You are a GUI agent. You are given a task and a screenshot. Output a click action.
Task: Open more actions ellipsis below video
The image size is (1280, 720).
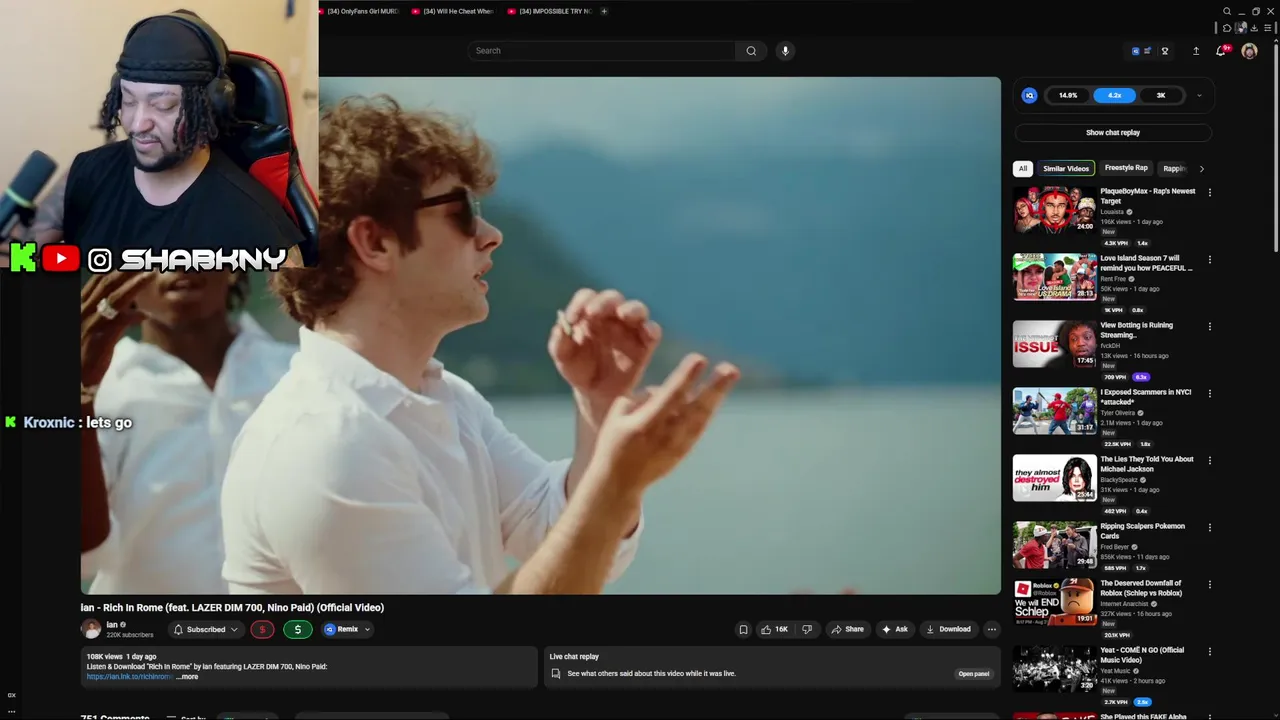pos(991,629)
